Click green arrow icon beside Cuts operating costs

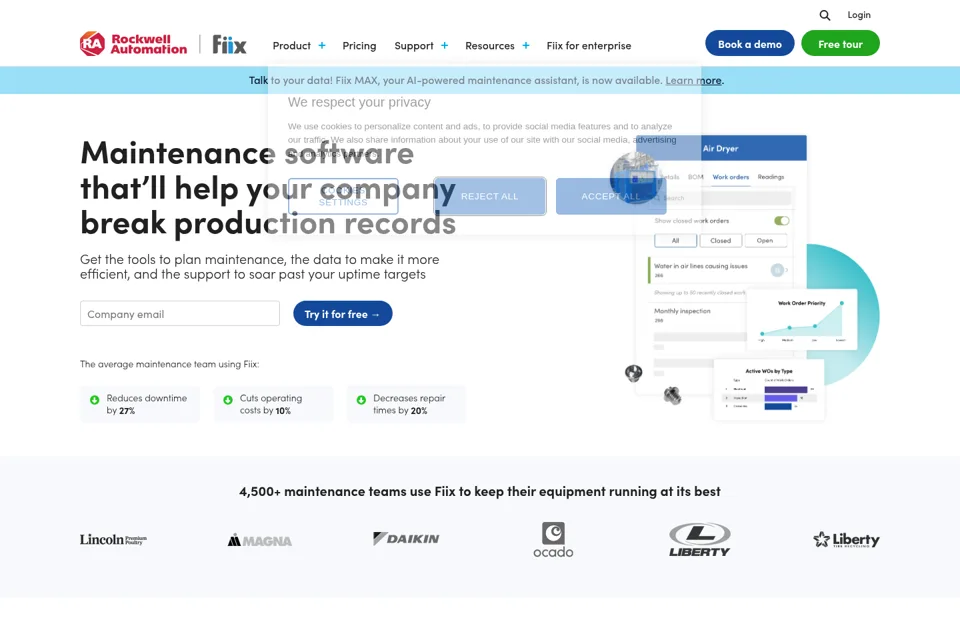coord(228,400)
